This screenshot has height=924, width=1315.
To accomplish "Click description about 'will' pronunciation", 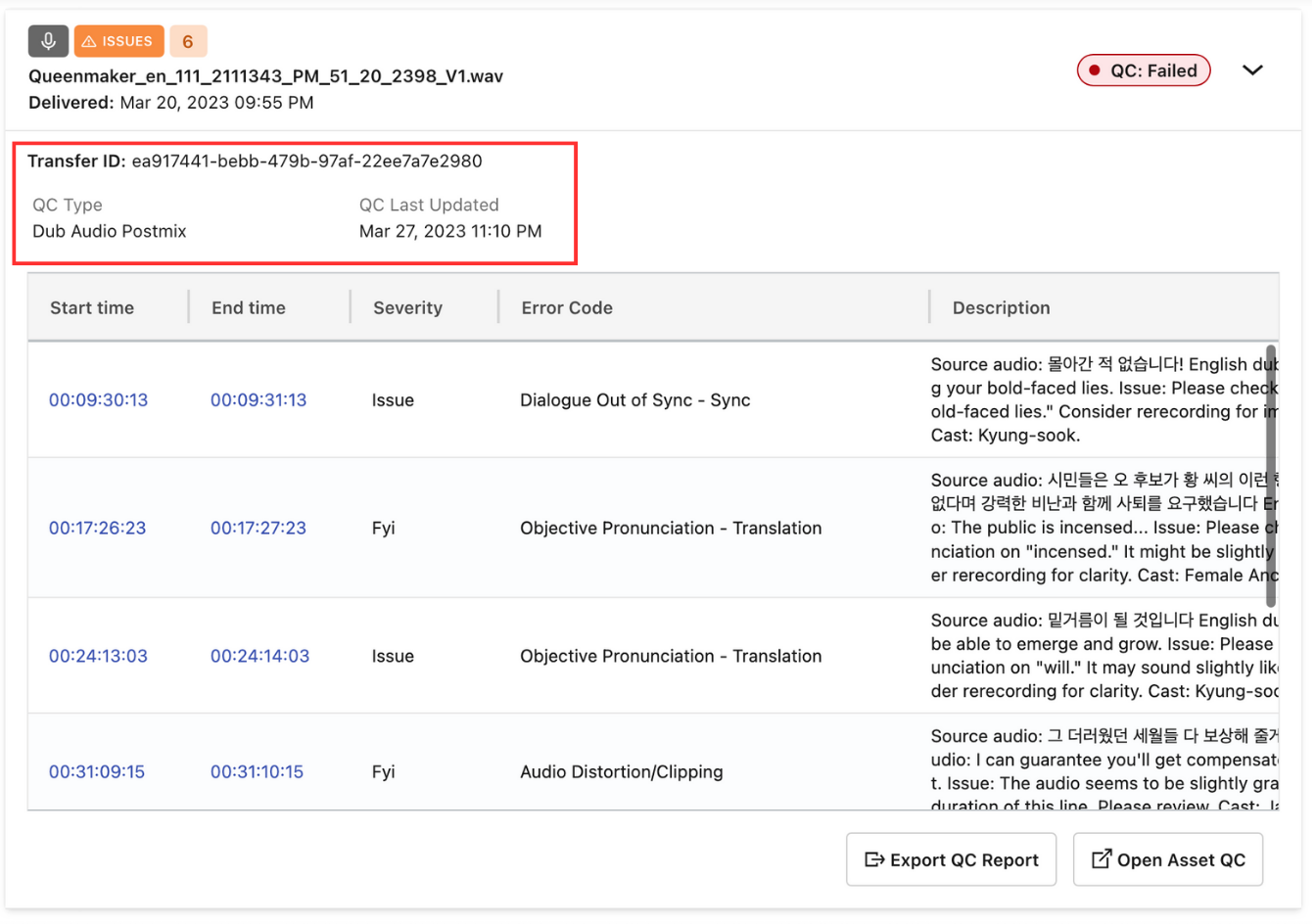I will point(1104,656).
